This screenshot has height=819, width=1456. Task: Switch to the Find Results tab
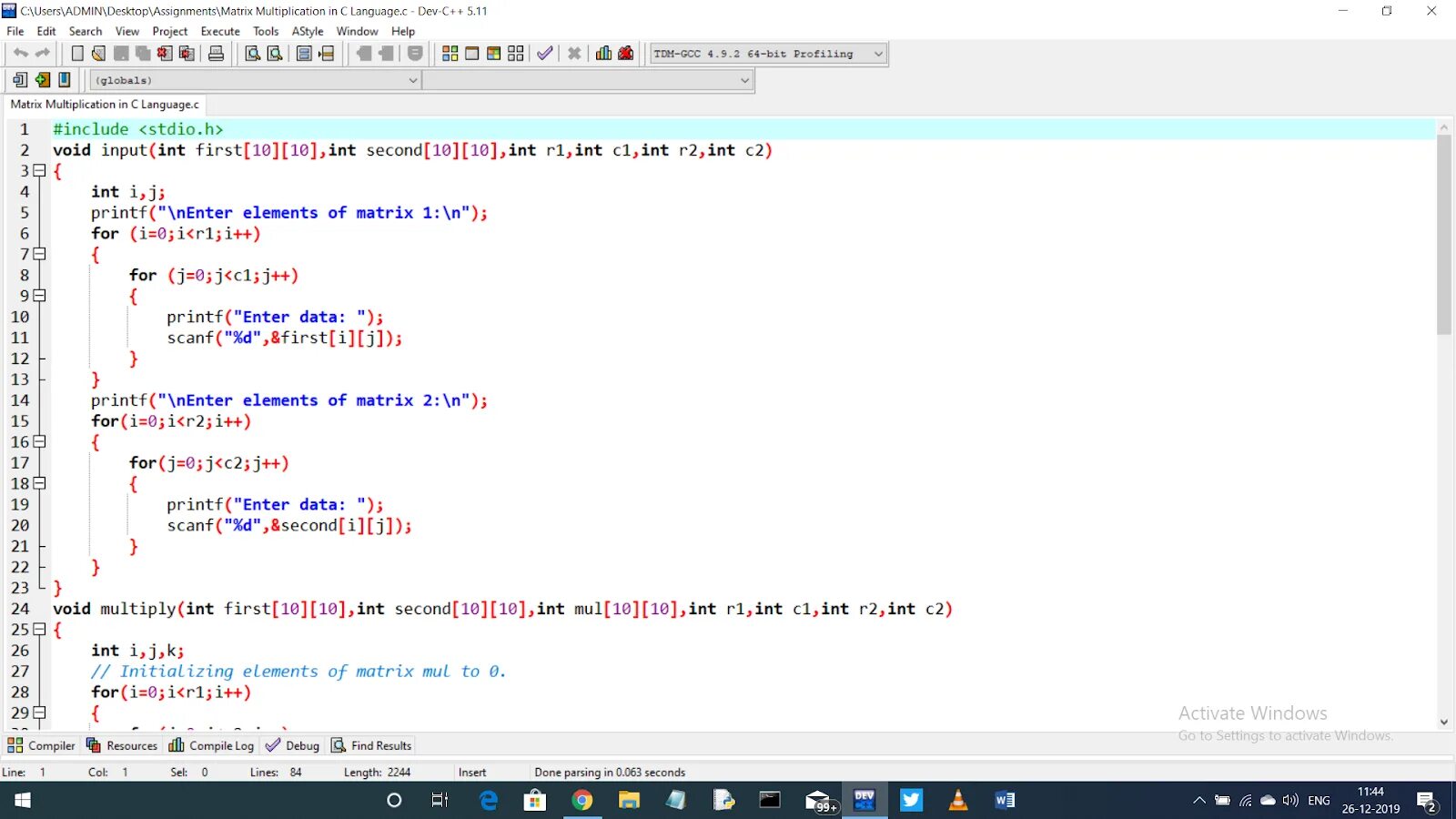pyautogui.click(x=371, y=745)
